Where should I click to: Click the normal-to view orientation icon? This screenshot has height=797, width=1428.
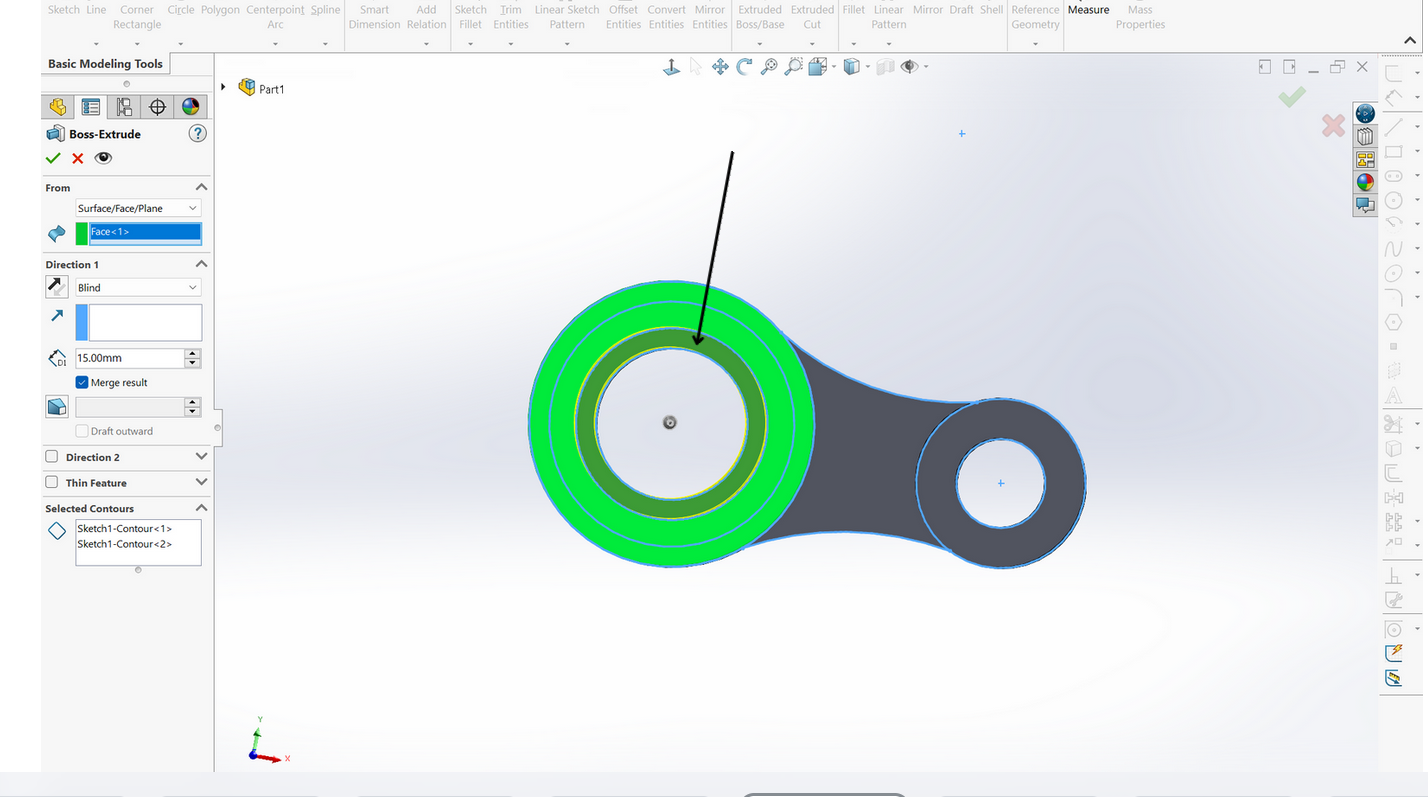(x=672, y=67)
